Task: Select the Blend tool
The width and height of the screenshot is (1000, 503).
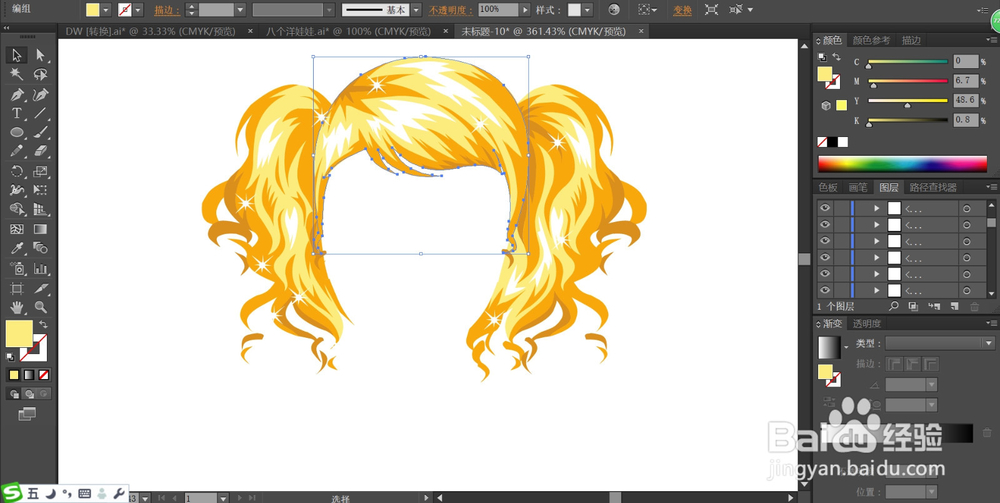Action: click(x=40, y=248)
